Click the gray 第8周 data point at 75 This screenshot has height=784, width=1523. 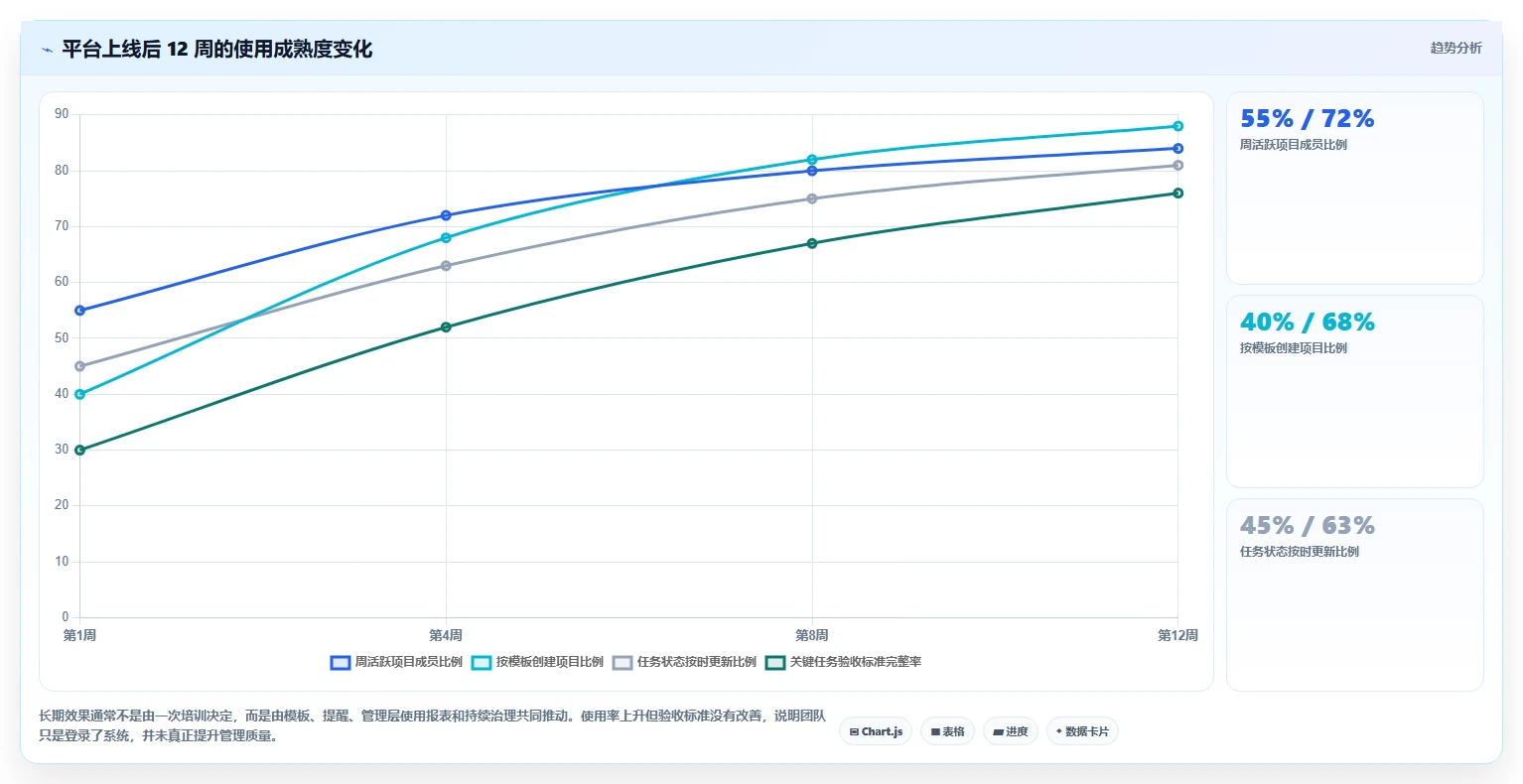(812, 198)
